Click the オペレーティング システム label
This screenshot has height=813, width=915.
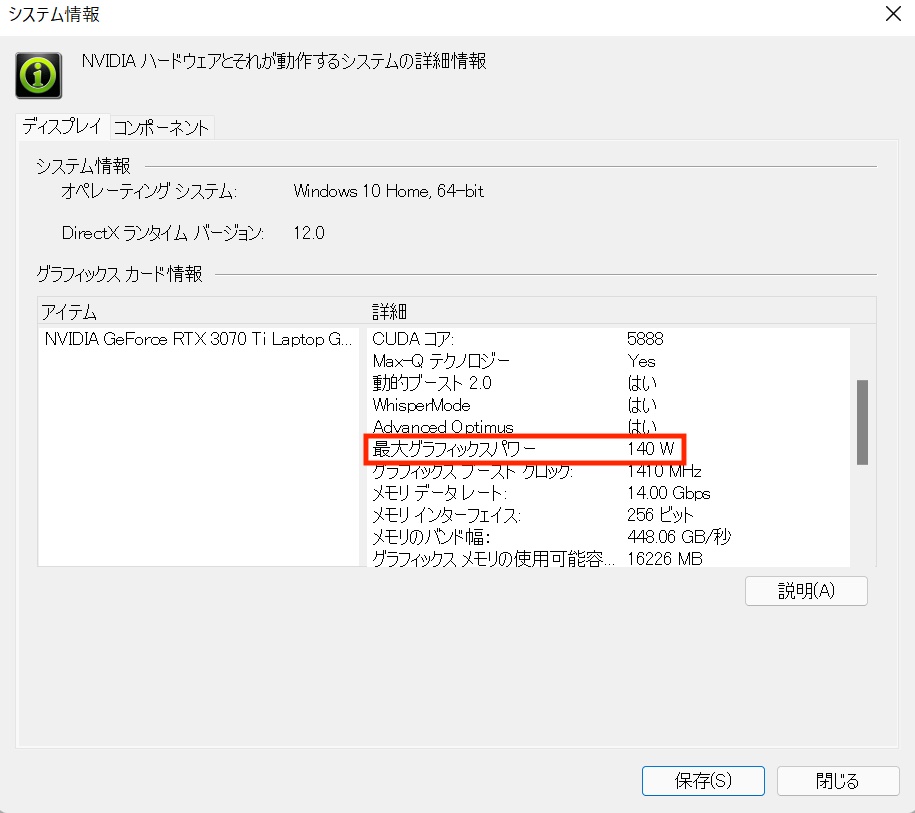pos(149,191)
